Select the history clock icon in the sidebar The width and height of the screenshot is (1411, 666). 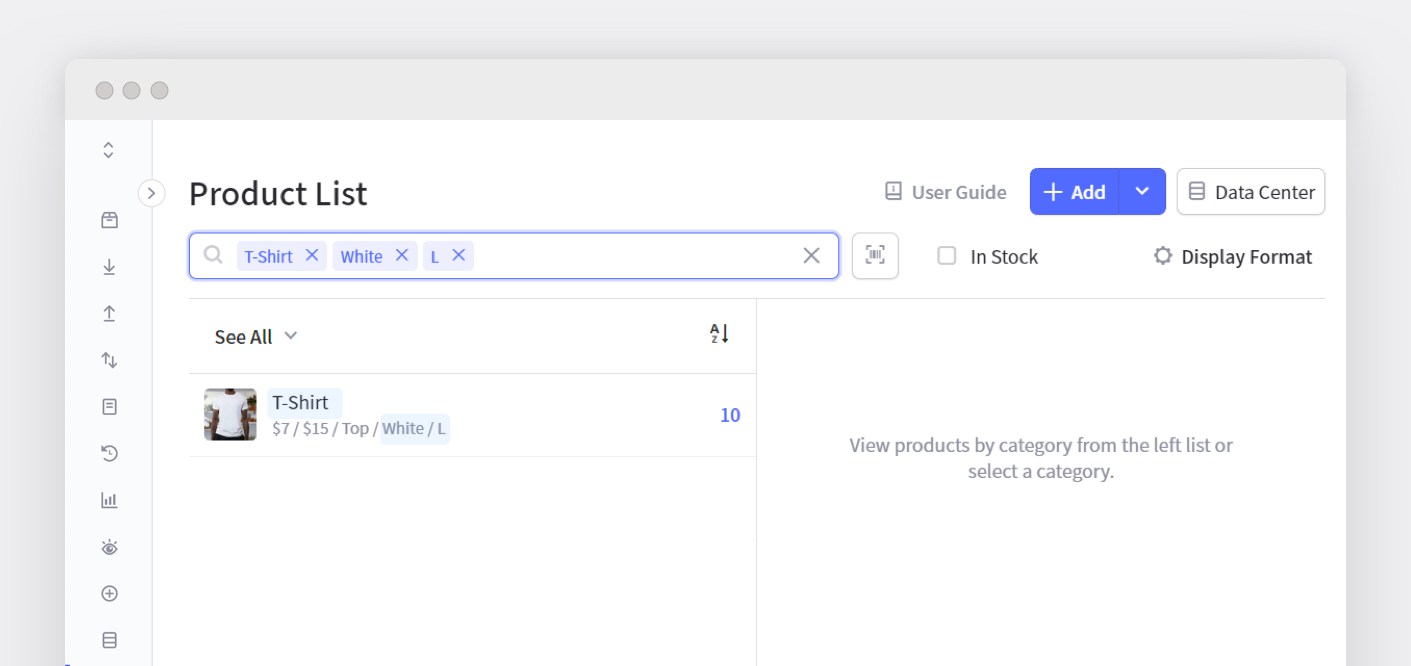[109, 453]
